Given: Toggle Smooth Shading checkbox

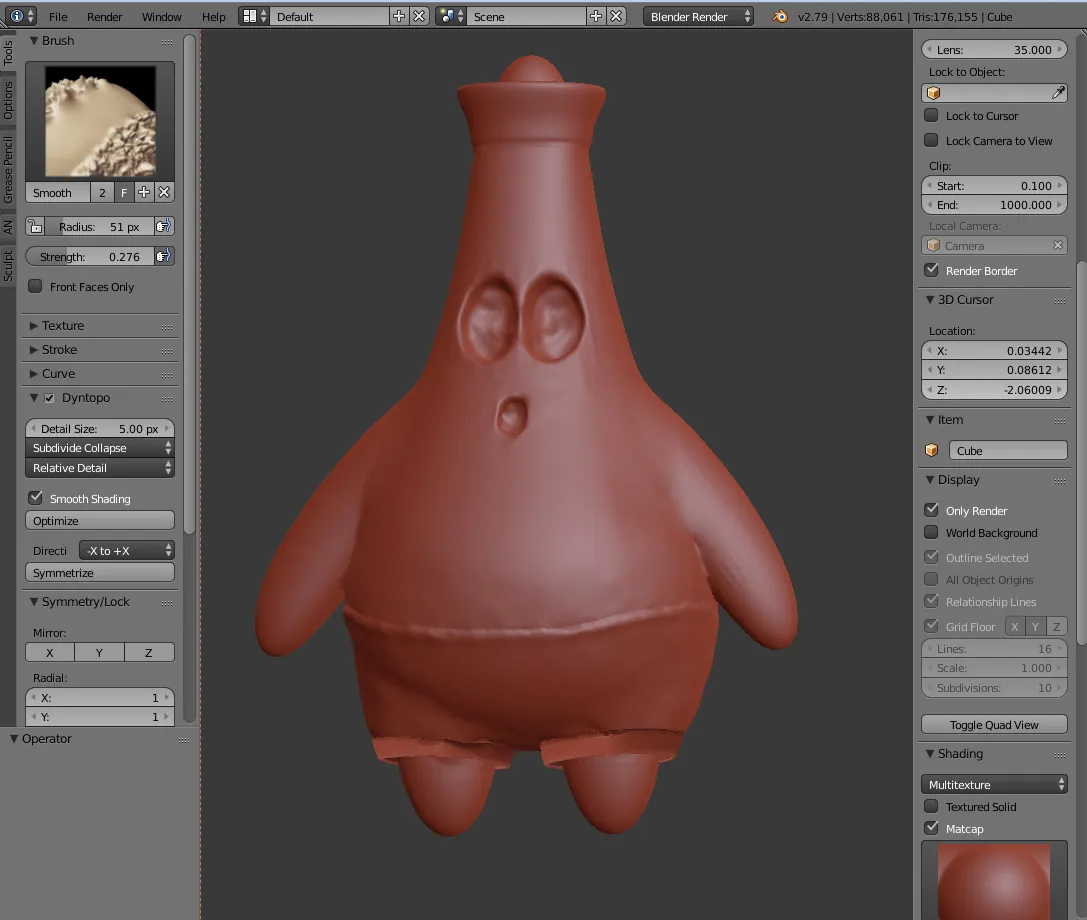Looking at the screenshot, I should pyautogui.click(x=35, y=498).
